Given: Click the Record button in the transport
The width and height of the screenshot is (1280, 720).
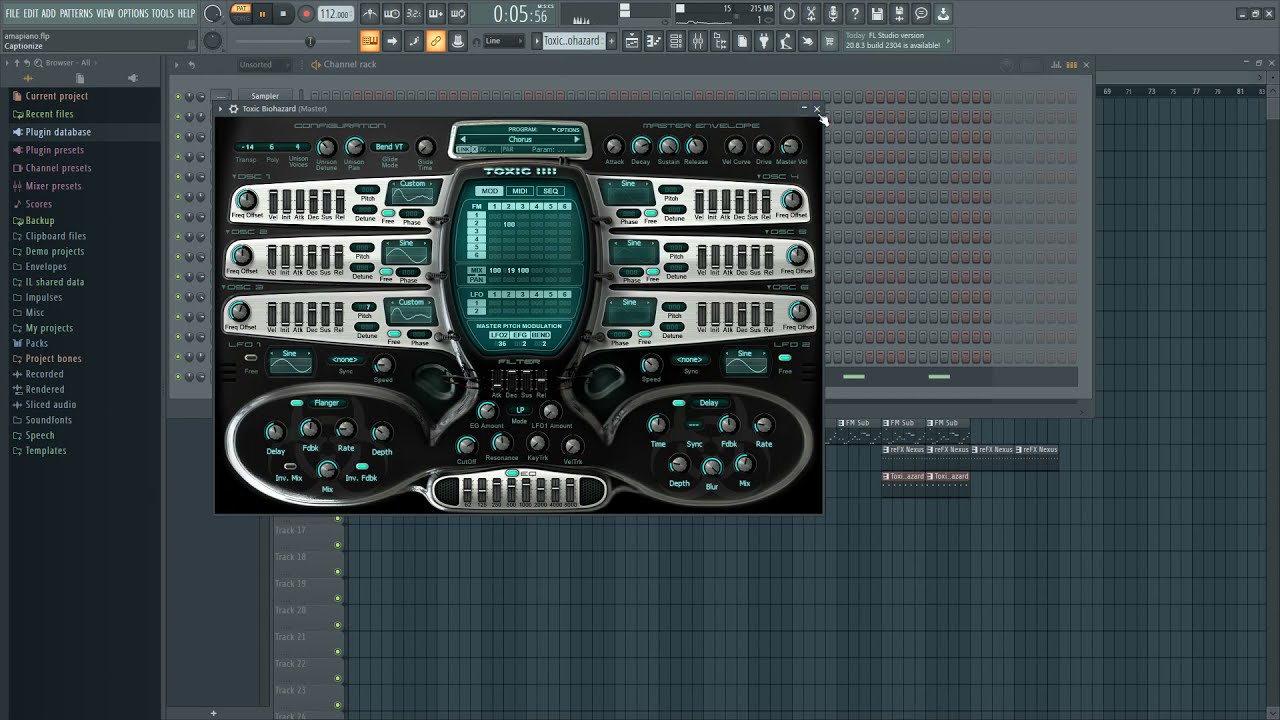Looking at the screenshot, I should pos(306,14).
